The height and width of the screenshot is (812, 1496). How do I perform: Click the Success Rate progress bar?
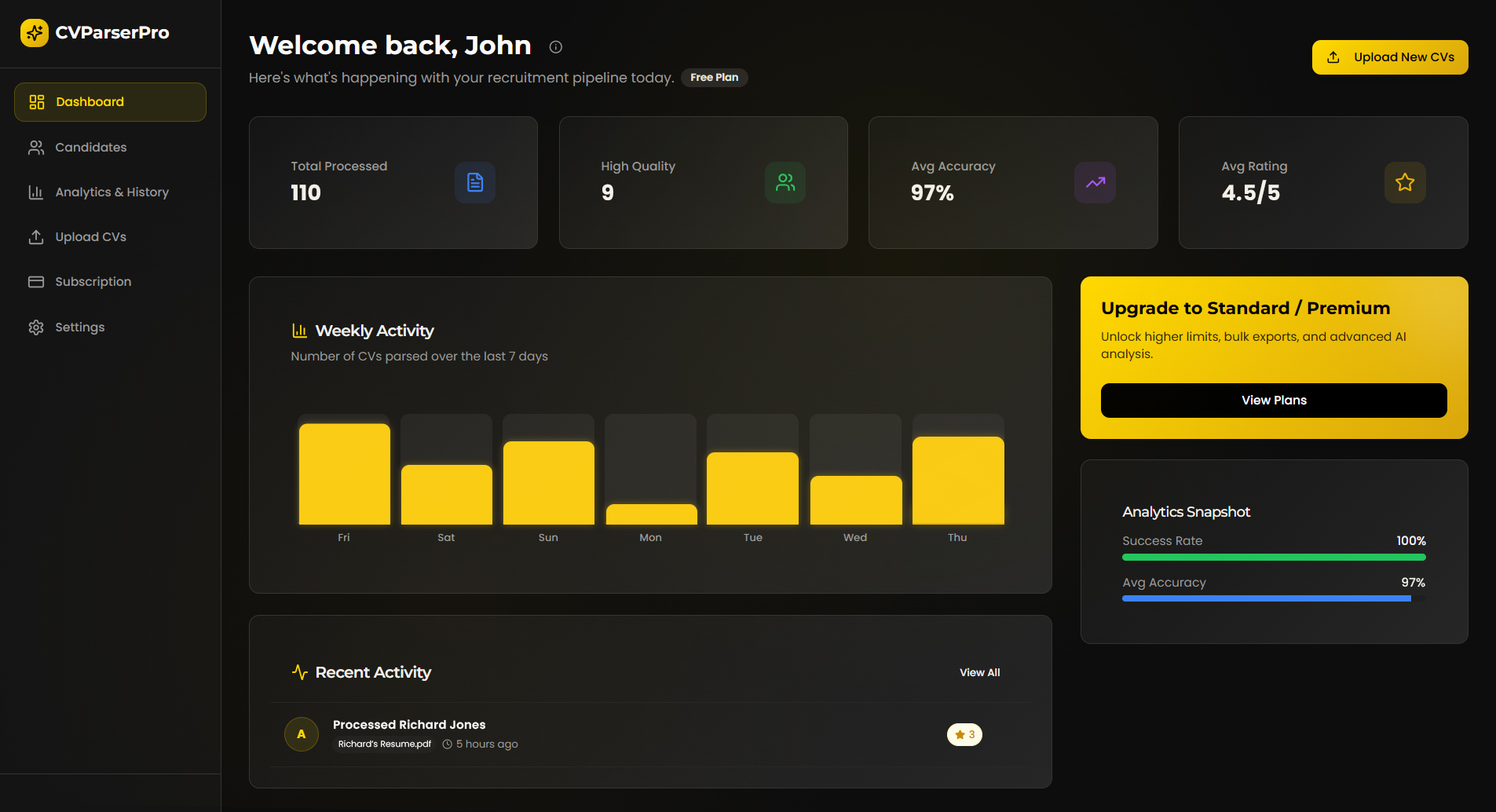[x=1273, y=558]
